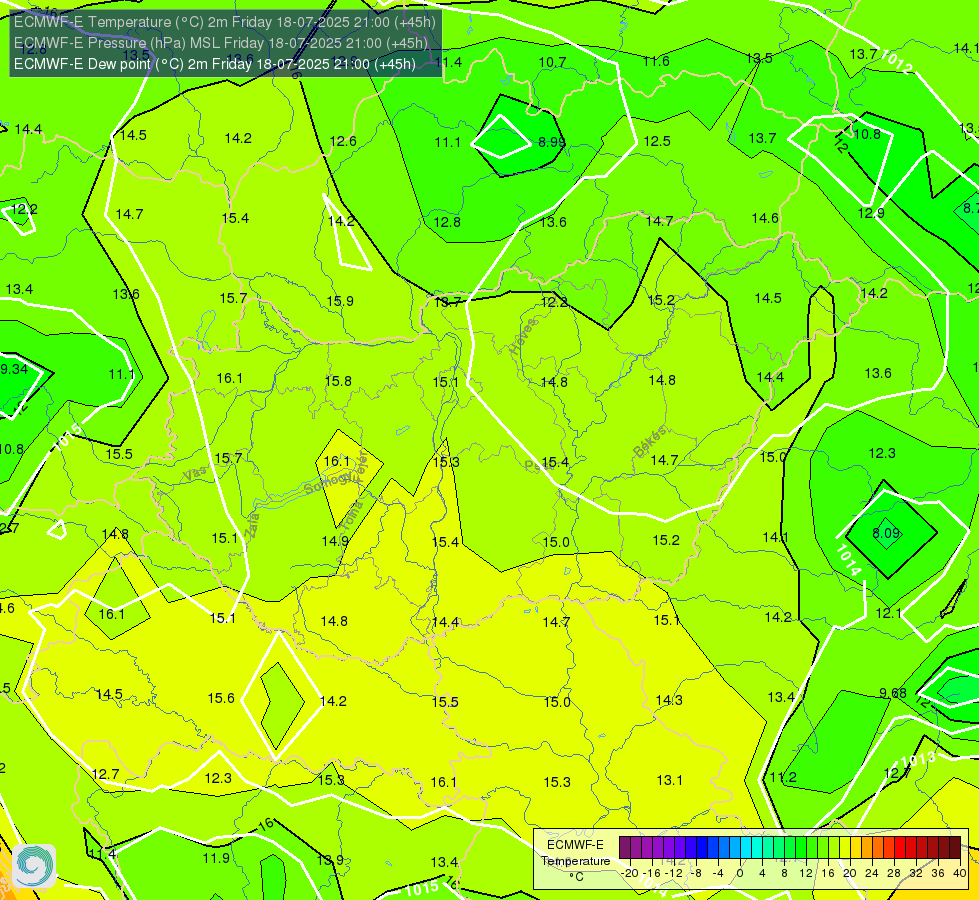
Task: Click the 11.6 temperature value
Action: (656, 61)
